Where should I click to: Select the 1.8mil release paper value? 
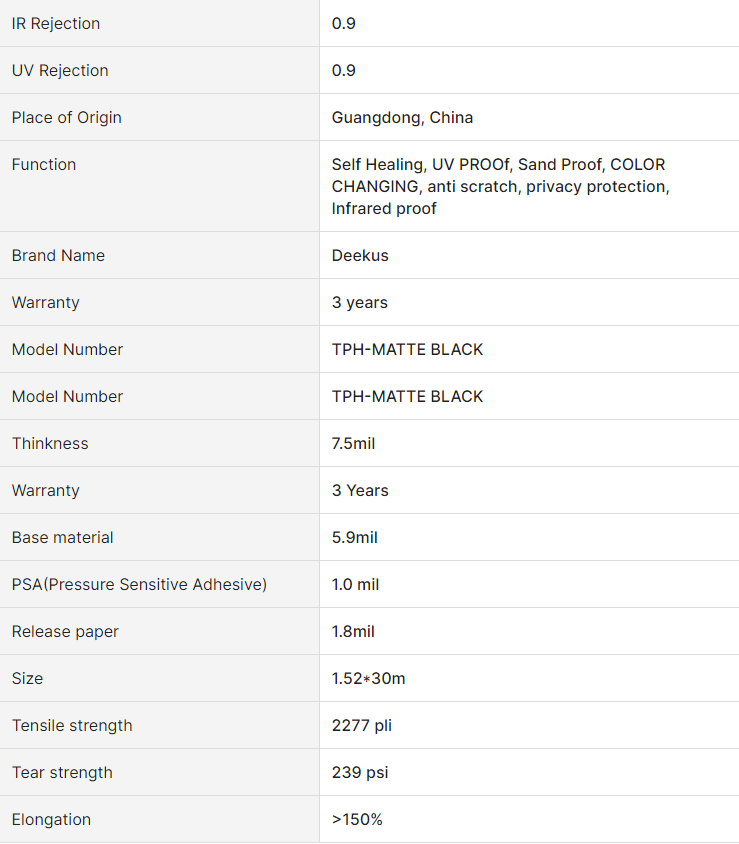(x=353, y=631)
